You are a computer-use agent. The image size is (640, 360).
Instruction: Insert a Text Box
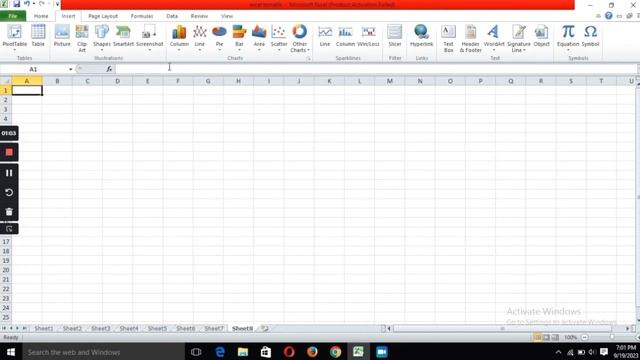(x=448, y=38)
